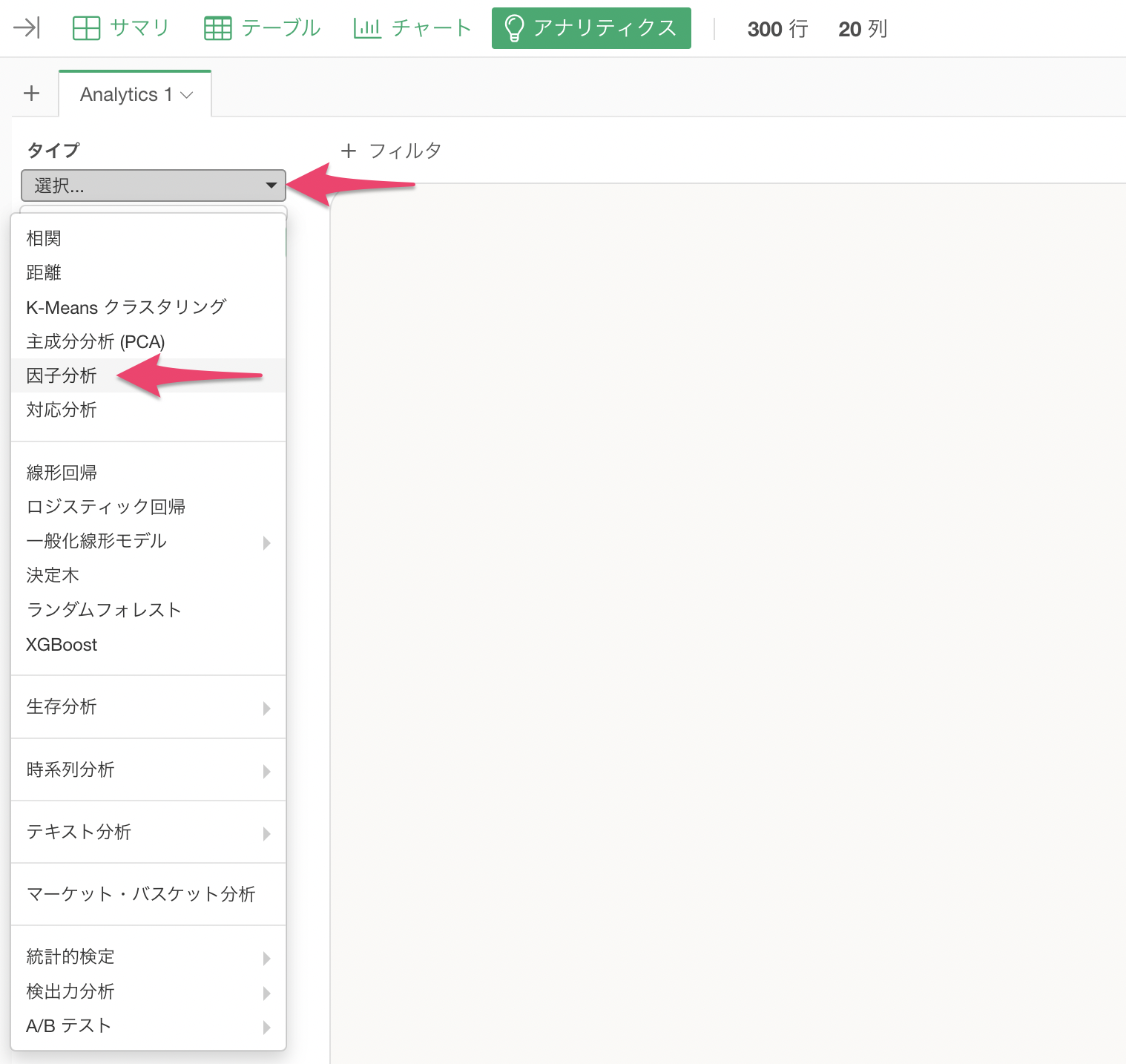Expand 検出力分析 submenu
The image size is (1126, 1064).
[x=148, y=991]
